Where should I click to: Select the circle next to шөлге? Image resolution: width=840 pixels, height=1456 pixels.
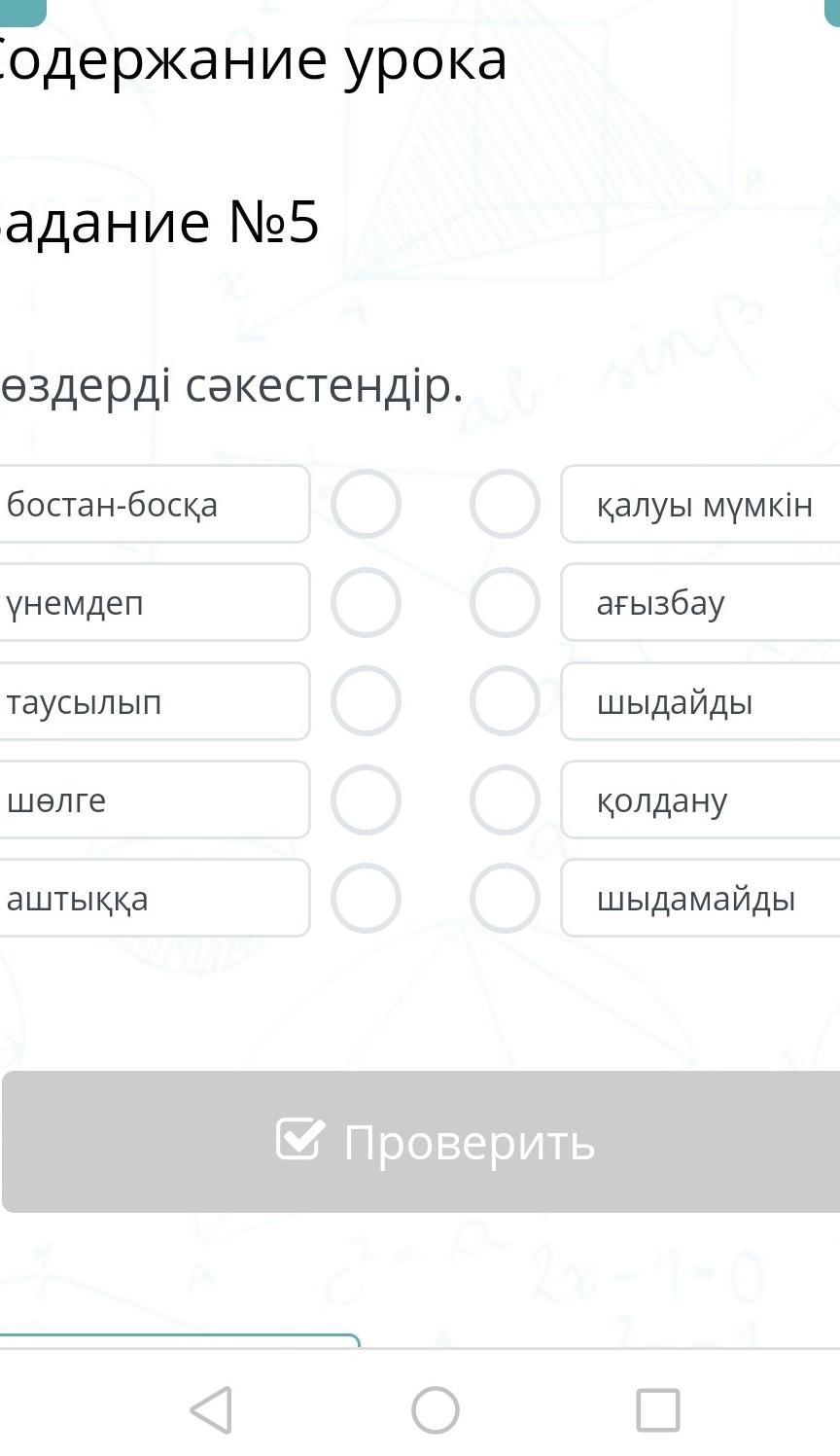[x=366, y=799]
